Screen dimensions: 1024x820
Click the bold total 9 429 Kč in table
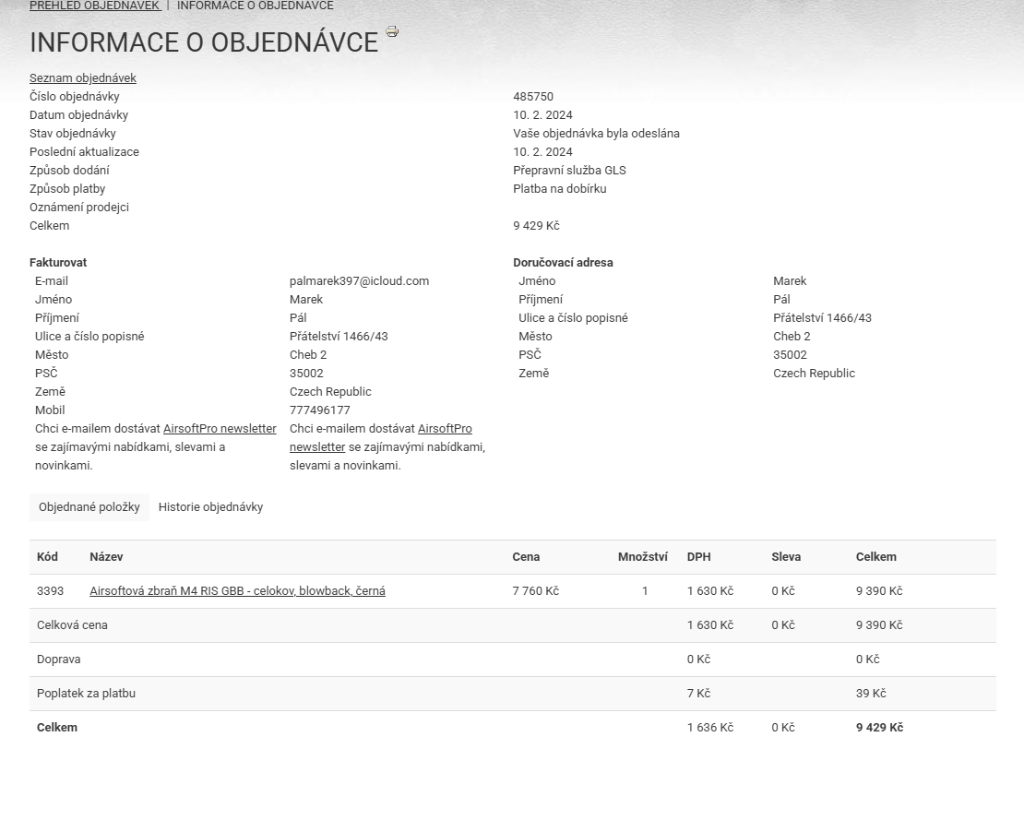coord(879,727)
